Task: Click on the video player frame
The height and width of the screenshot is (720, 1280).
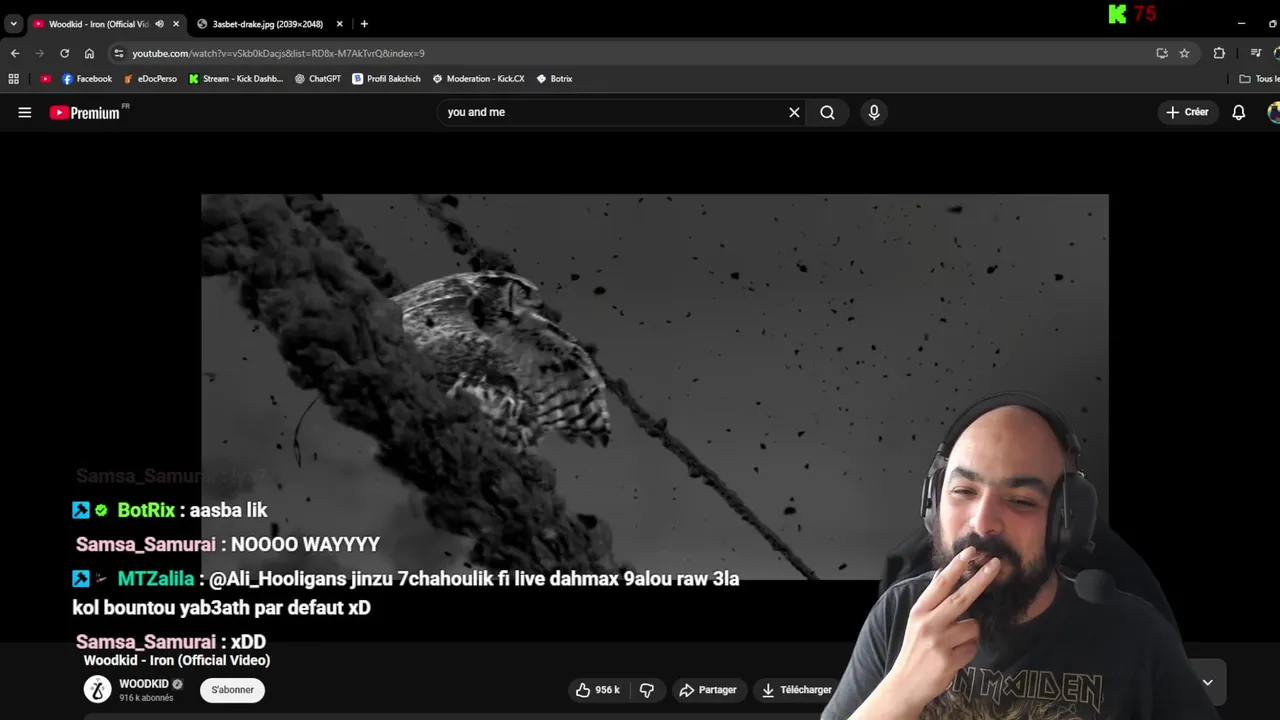Action: point(654,387)
